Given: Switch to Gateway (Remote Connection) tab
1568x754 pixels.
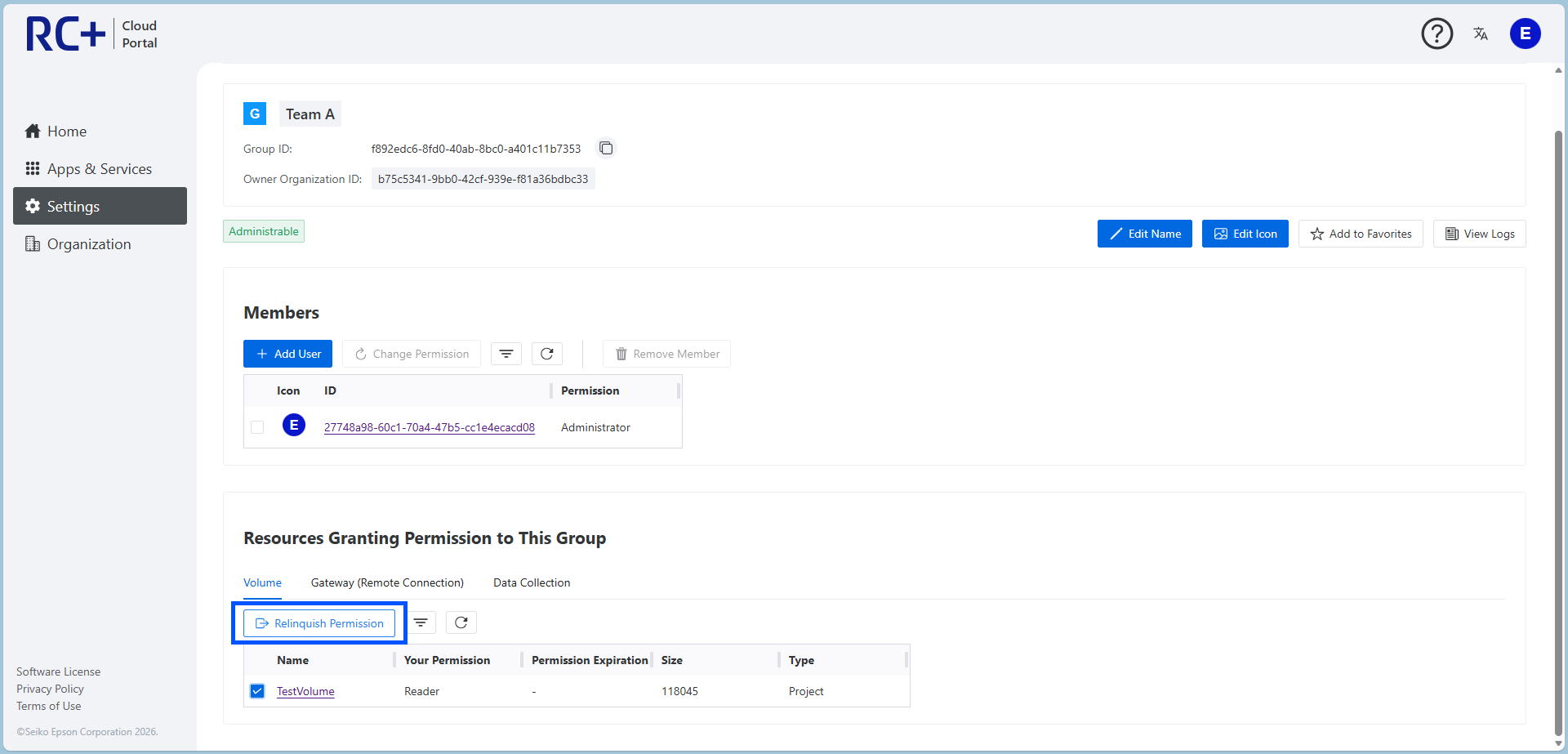Looking at the screenshot, I should point(387,582).
